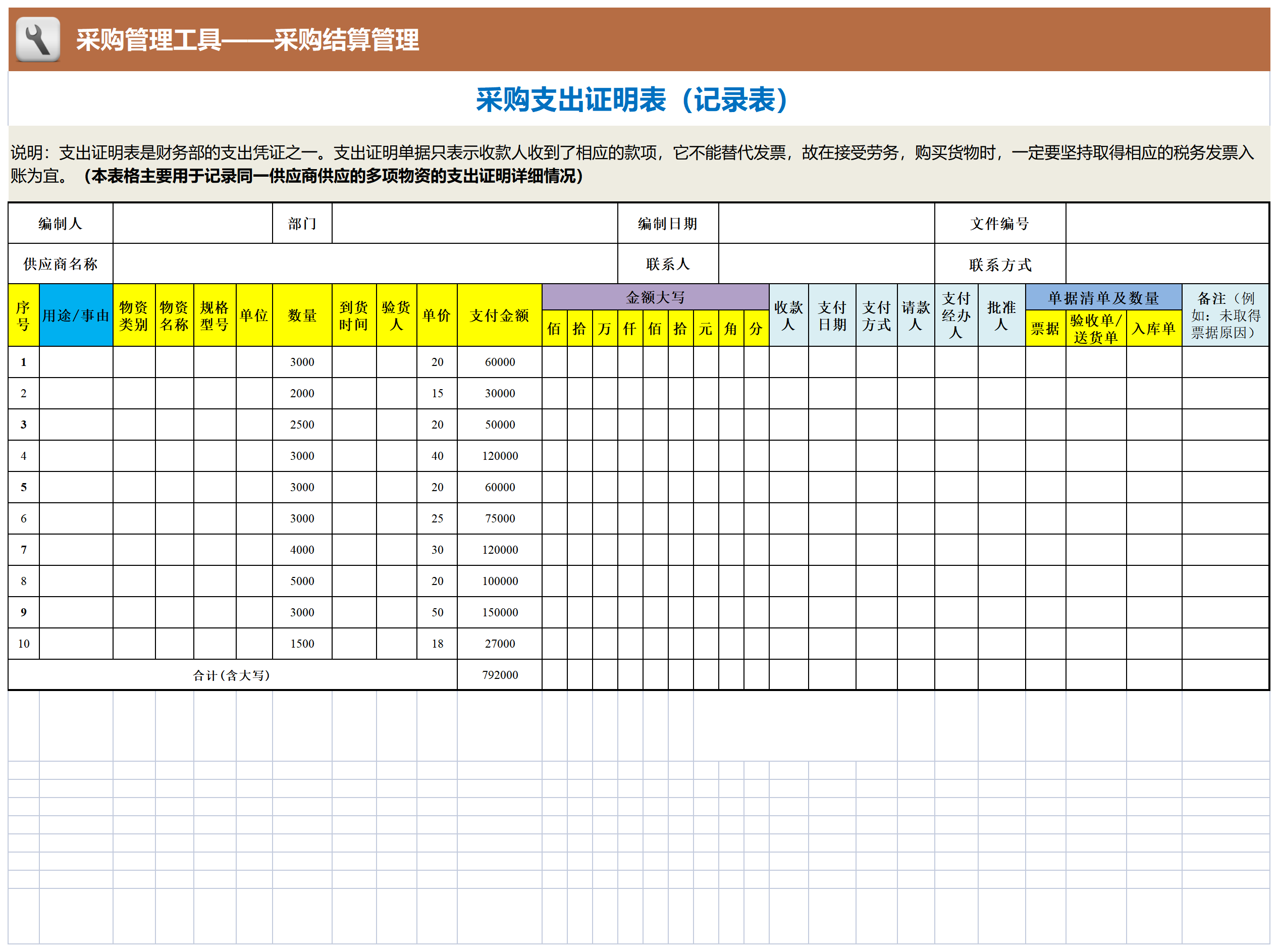Select the 数量 column header
Viewport: 1278px width, 952px height.
tap(302, 315)
